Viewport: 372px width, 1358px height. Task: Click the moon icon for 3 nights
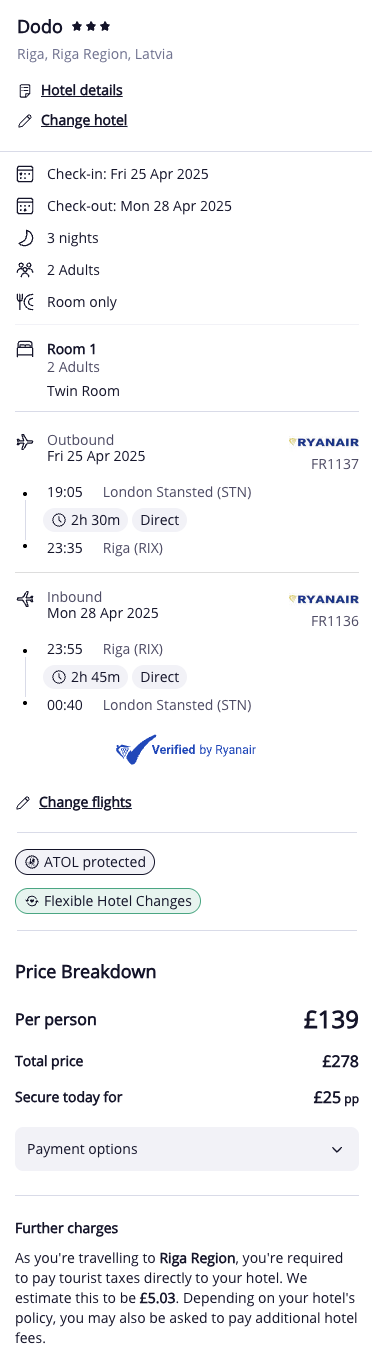coord(25,238)
